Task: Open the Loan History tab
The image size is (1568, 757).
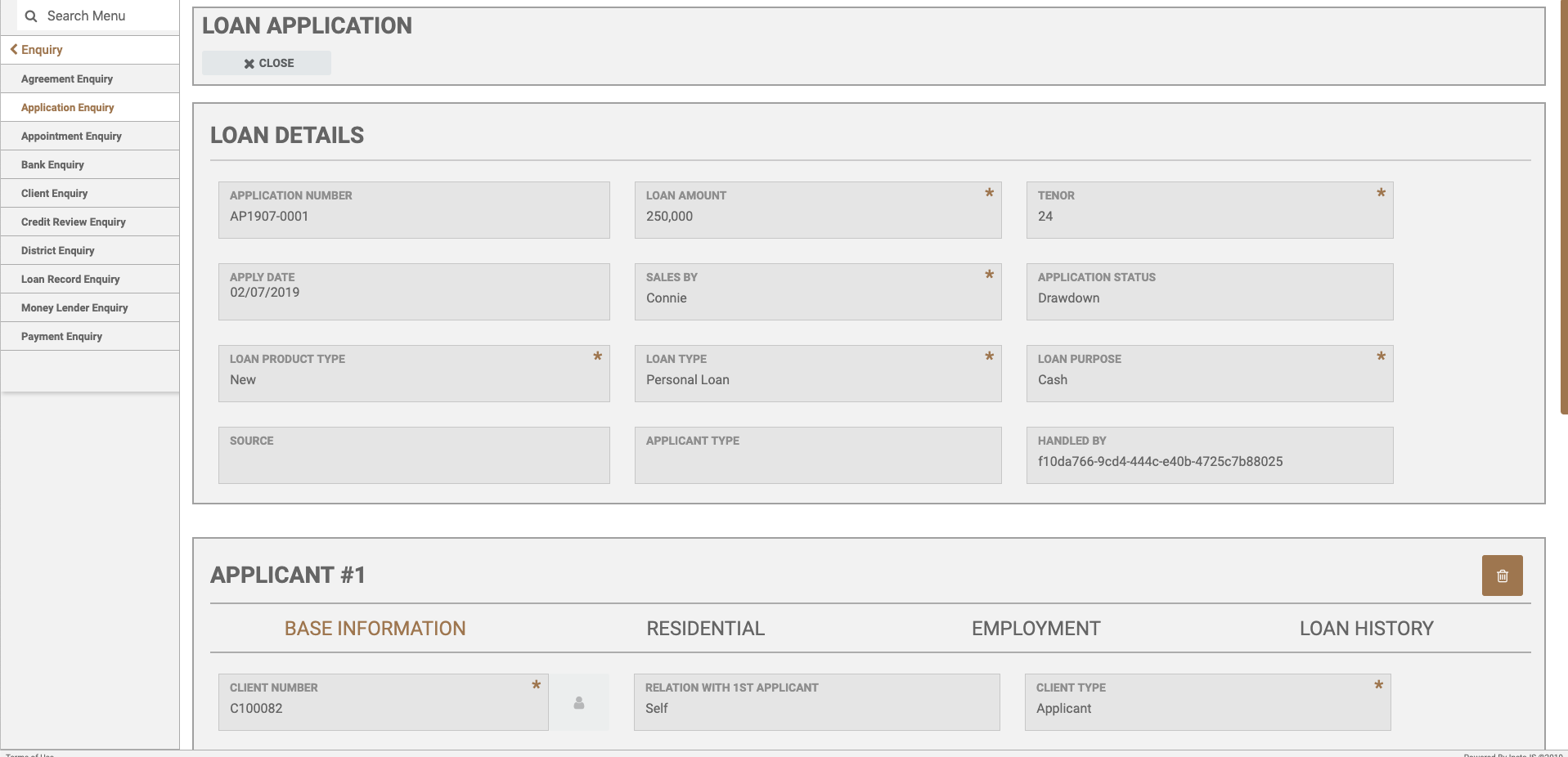Action: [x=1366, y=629]
